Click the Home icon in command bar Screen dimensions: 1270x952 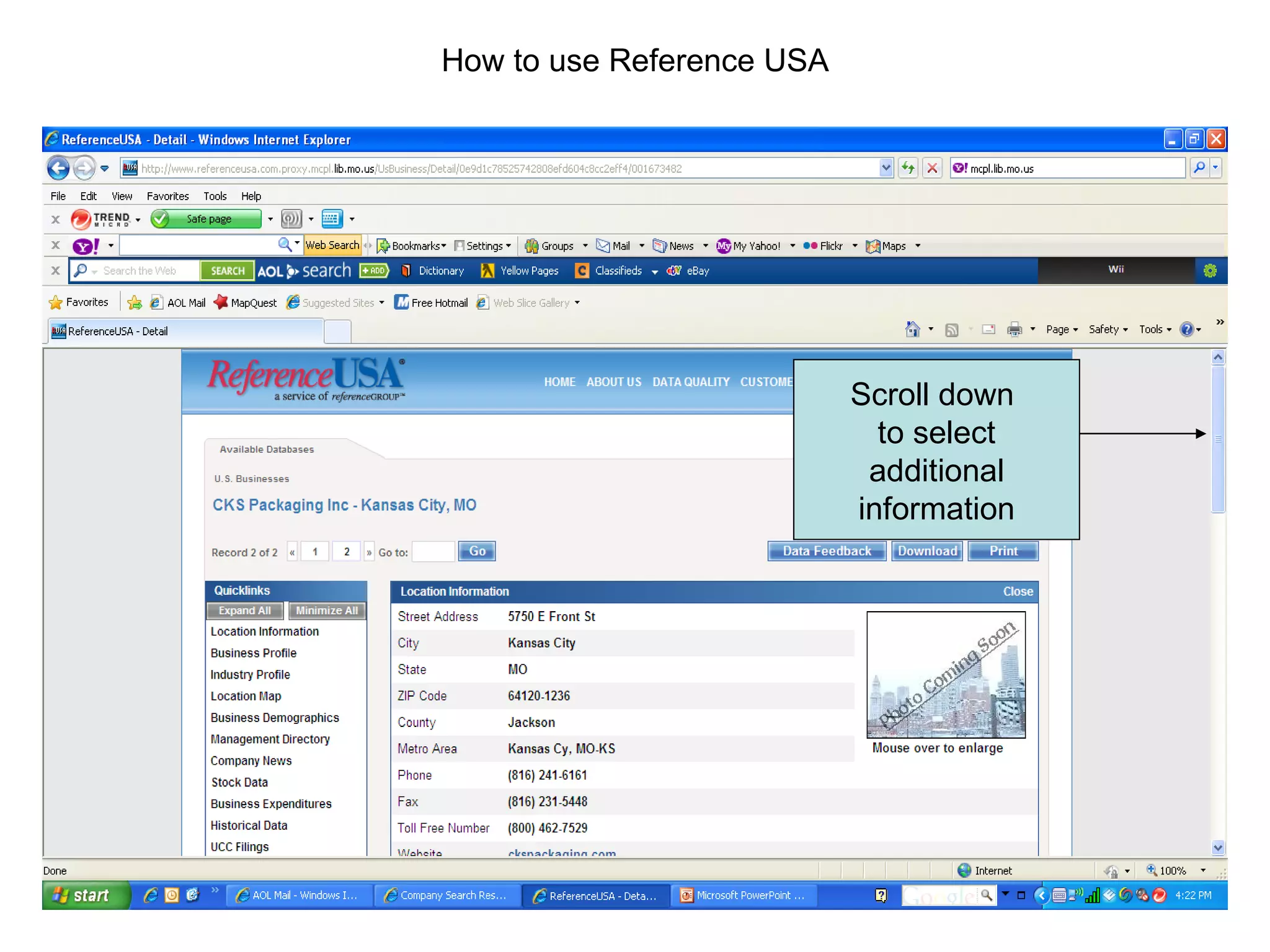point(912,329)
